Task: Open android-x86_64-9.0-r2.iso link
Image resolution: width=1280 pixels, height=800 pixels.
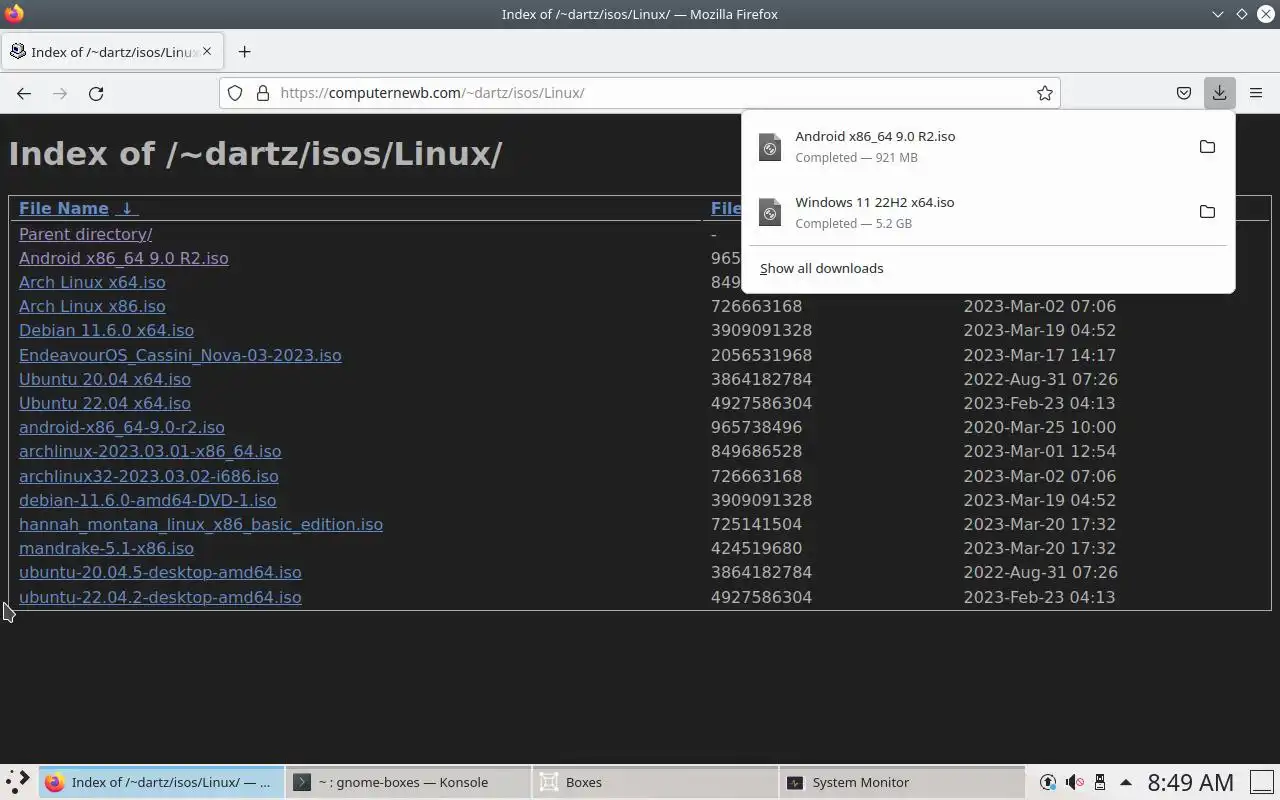Action: [122, 427]
